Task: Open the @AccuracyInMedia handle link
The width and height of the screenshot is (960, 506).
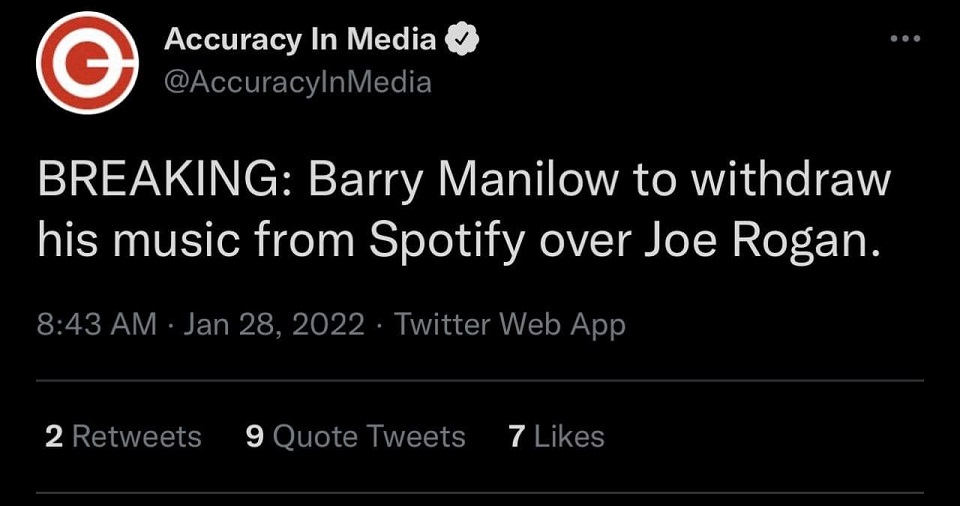Action: pyautogui.click(x=297, y=82)
